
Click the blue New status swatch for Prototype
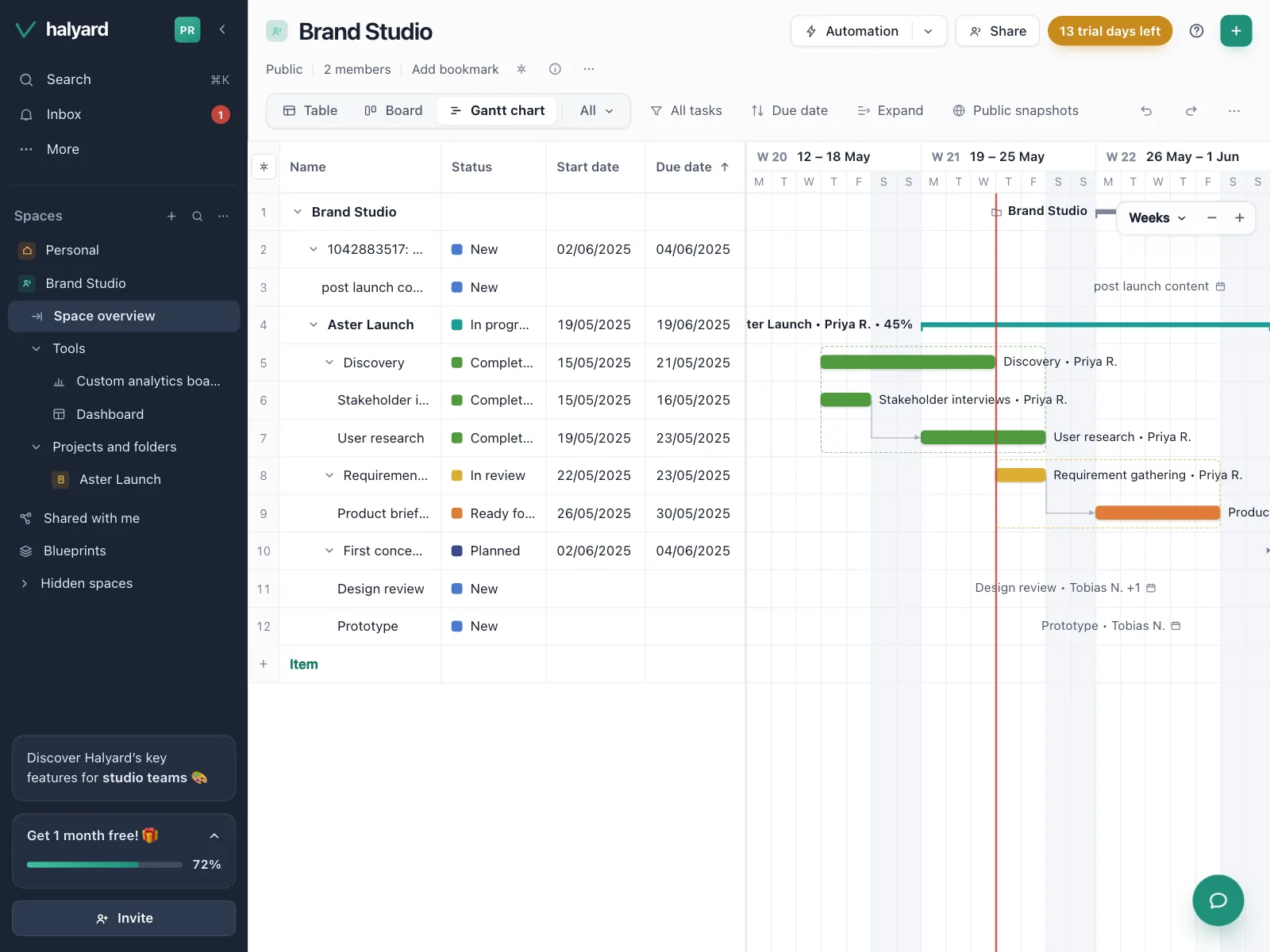457,626
